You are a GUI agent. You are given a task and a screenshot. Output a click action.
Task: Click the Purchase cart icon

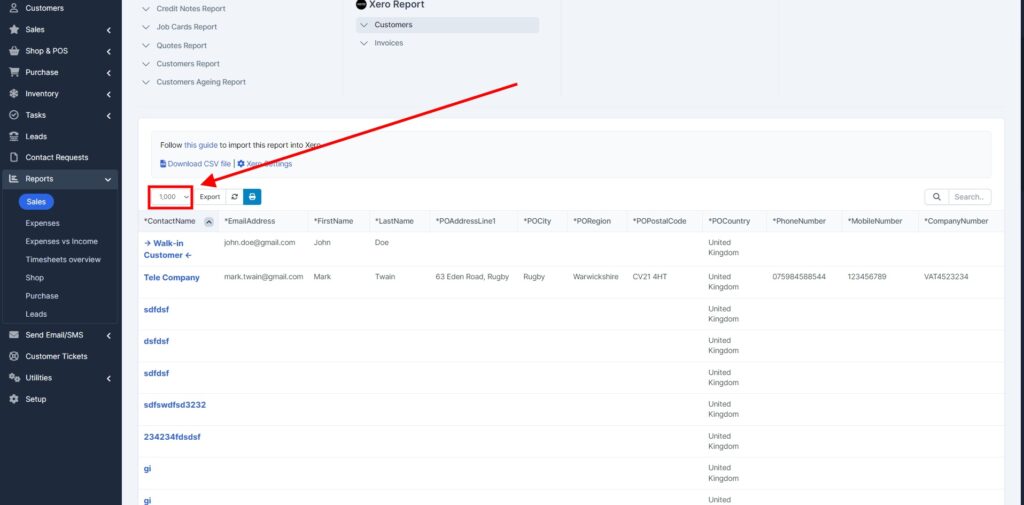(14, 73)
